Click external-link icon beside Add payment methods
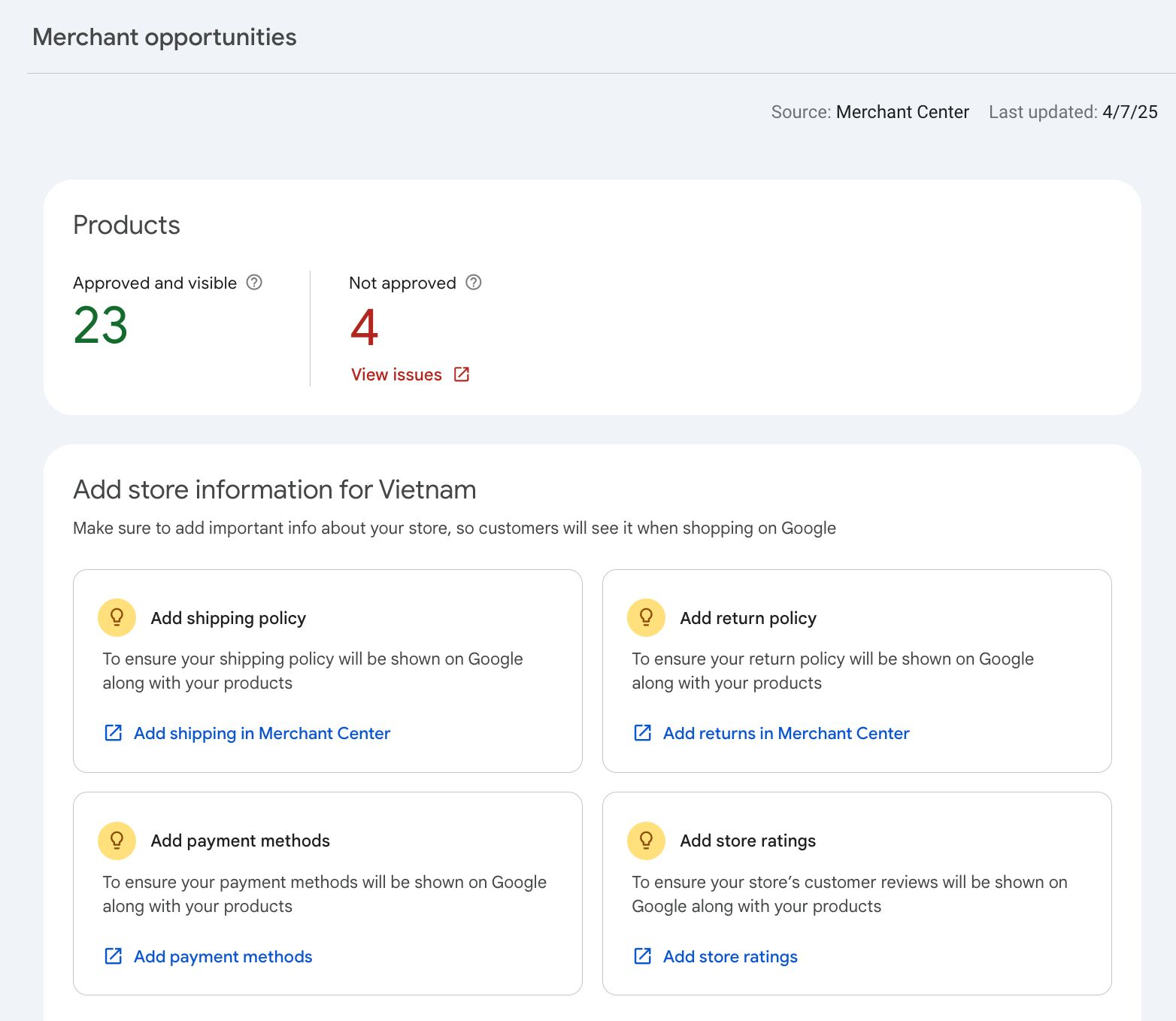The image size is (1176, 1021). (x=113, y=956)
